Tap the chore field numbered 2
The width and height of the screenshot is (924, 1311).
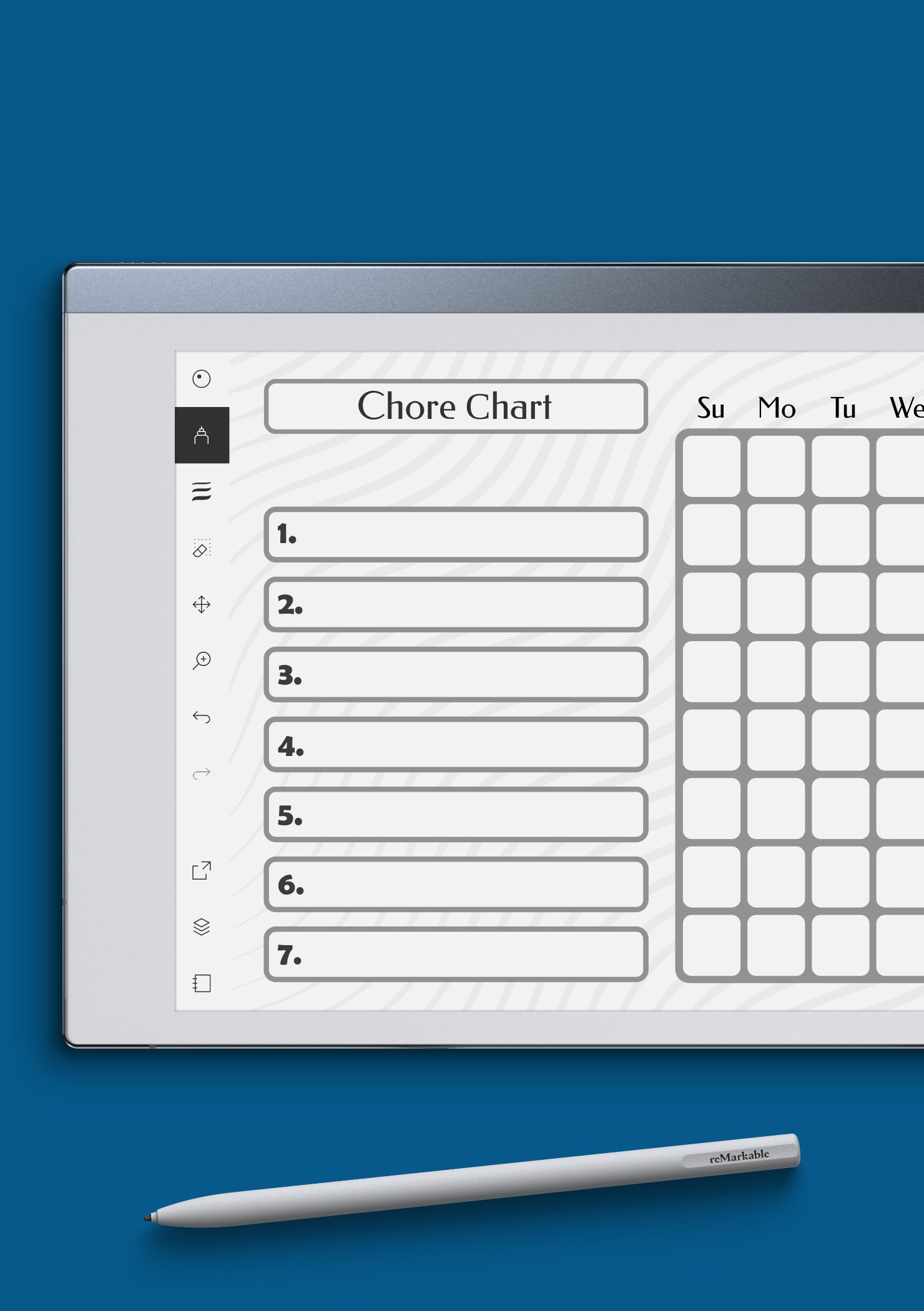(456, 605)
